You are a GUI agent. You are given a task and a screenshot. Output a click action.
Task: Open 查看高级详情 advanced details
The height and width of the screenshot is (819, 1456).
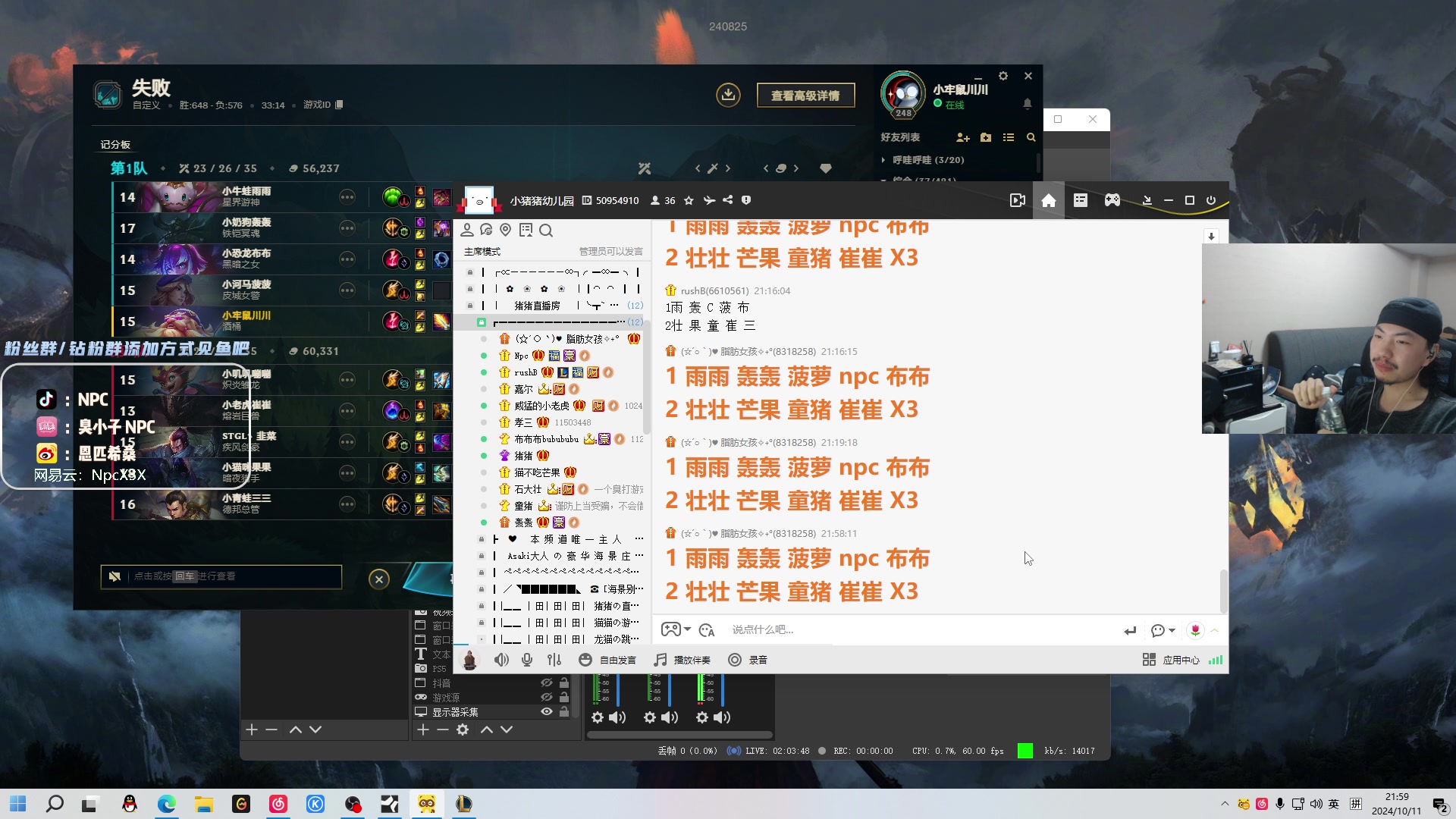coord(805,96)
